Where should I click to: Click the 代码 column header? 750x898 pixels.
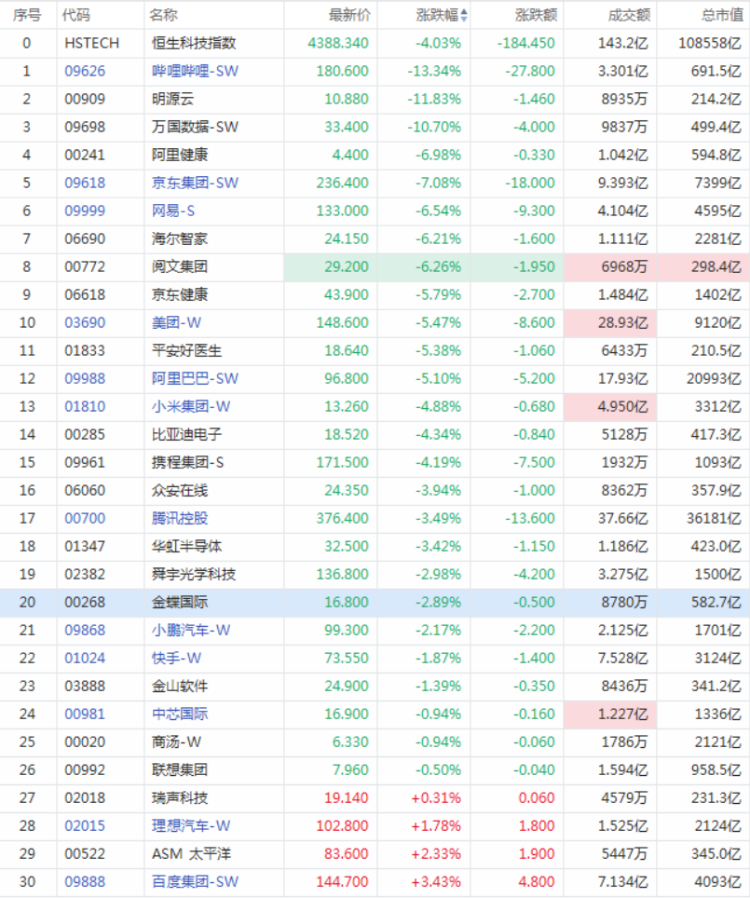pyautogui.click(x=76, y=15)
